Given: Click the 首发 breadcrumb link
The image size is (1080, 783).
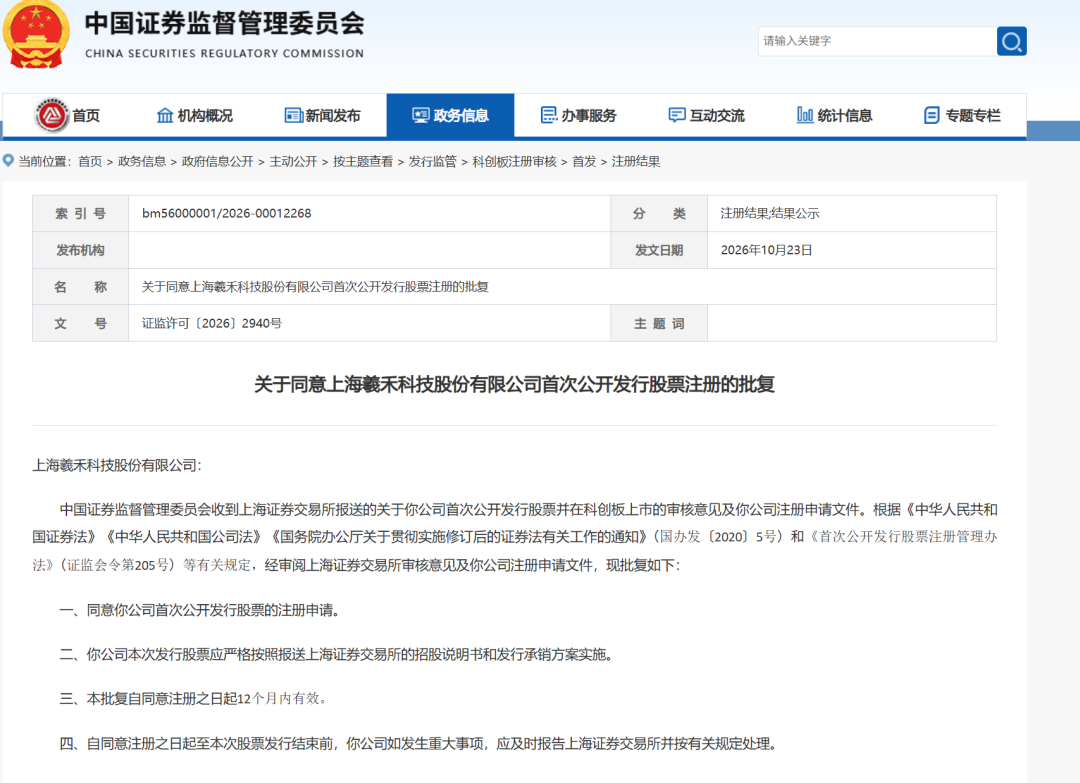Looking at the screenshot, I should [584, 161].
